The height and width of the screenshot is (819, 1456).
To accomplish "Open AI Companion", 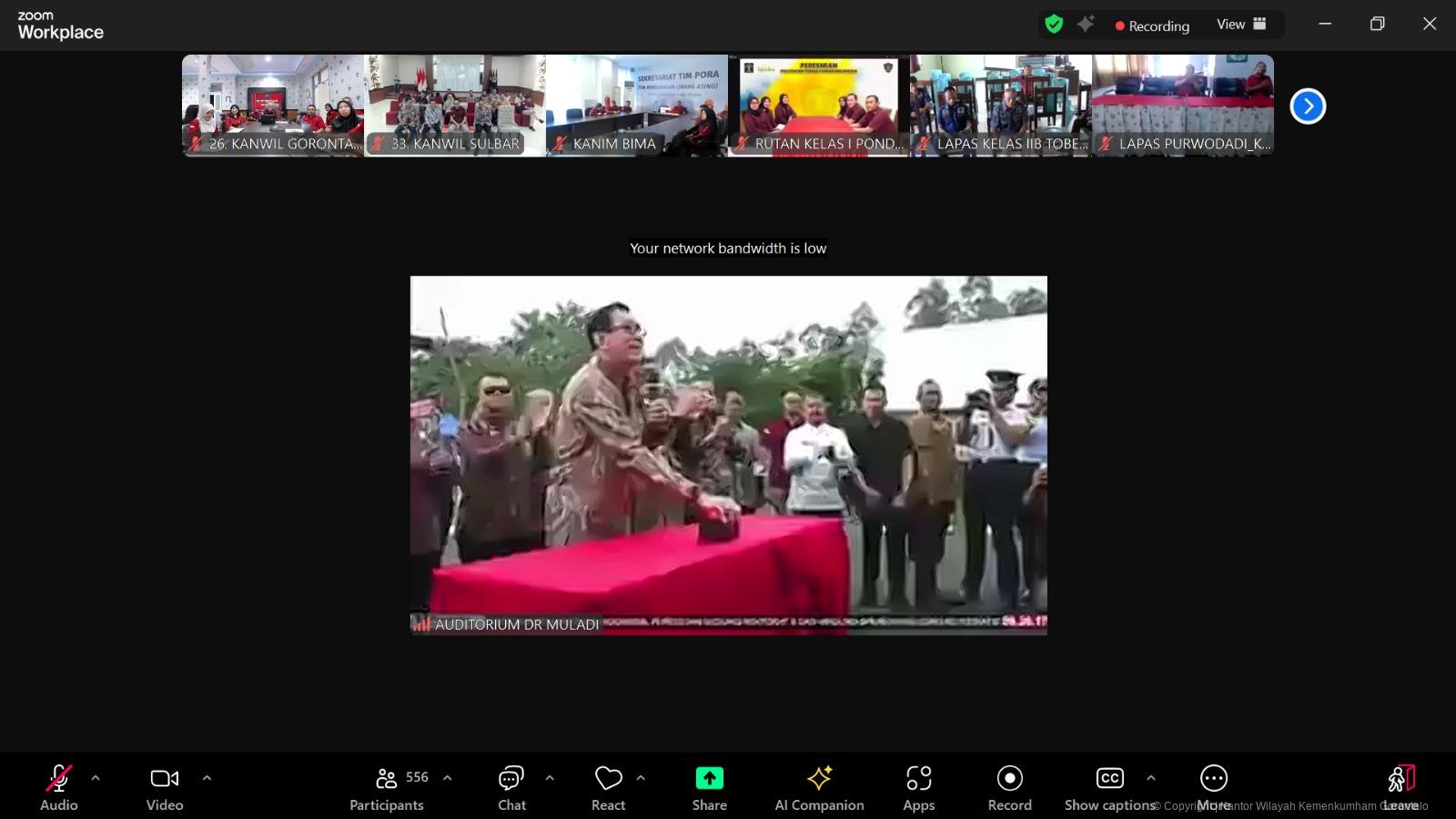I will coord(819,788).
